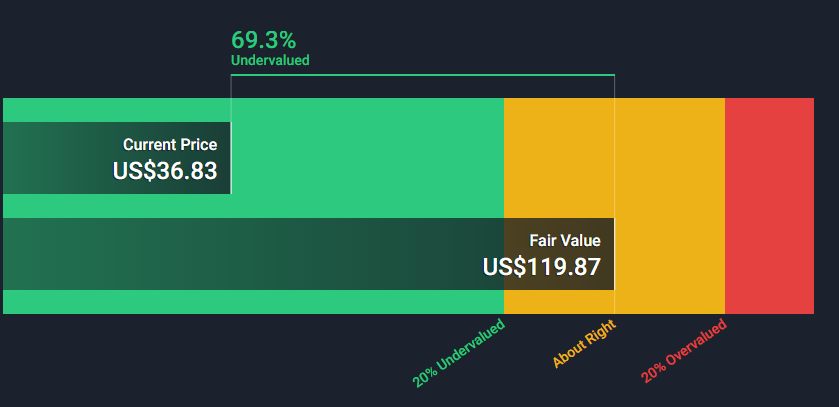This screenshot has height=407, width=839.
Task: Click the About Right axis label
Action: click(x=584, y=344)
